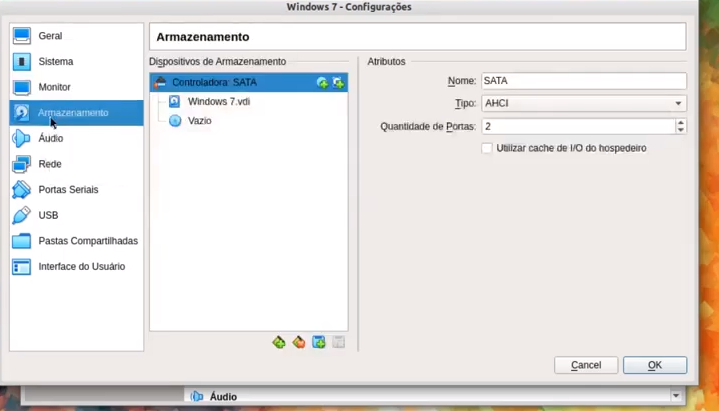Add hard disk to SATA controller
The height and width of the screenshot is (411, 719).
(x=338, y=83)
